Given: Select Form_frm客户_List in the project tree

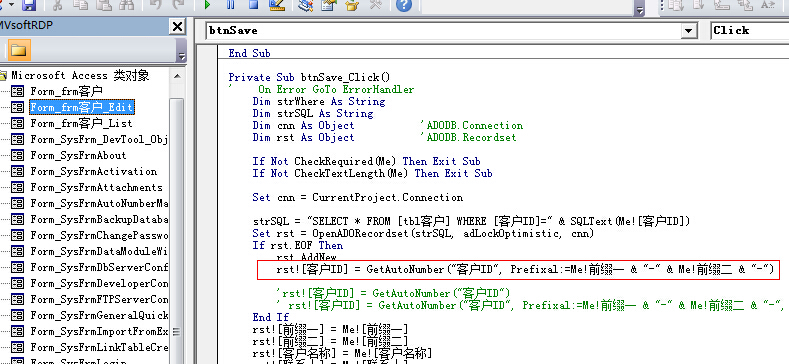Looking at the screenshot, I should tap(82, 123).
